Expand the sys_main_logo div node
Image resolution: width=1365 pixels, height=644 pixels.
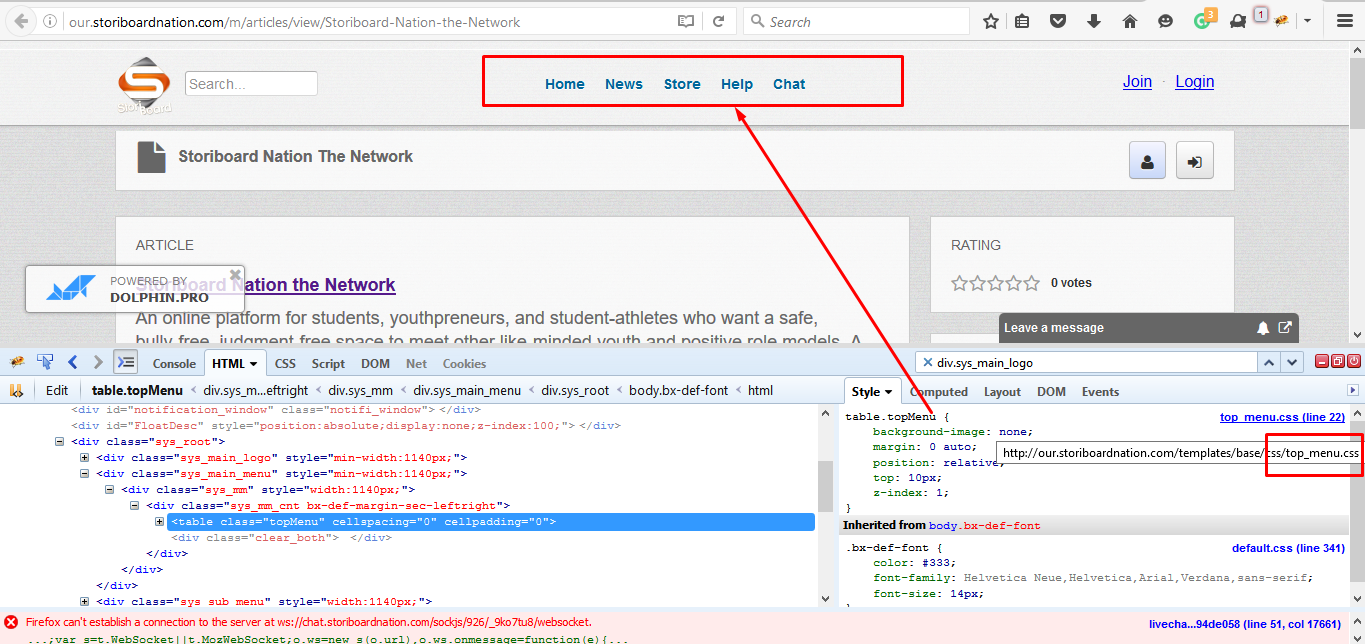[x=85, y=458]
